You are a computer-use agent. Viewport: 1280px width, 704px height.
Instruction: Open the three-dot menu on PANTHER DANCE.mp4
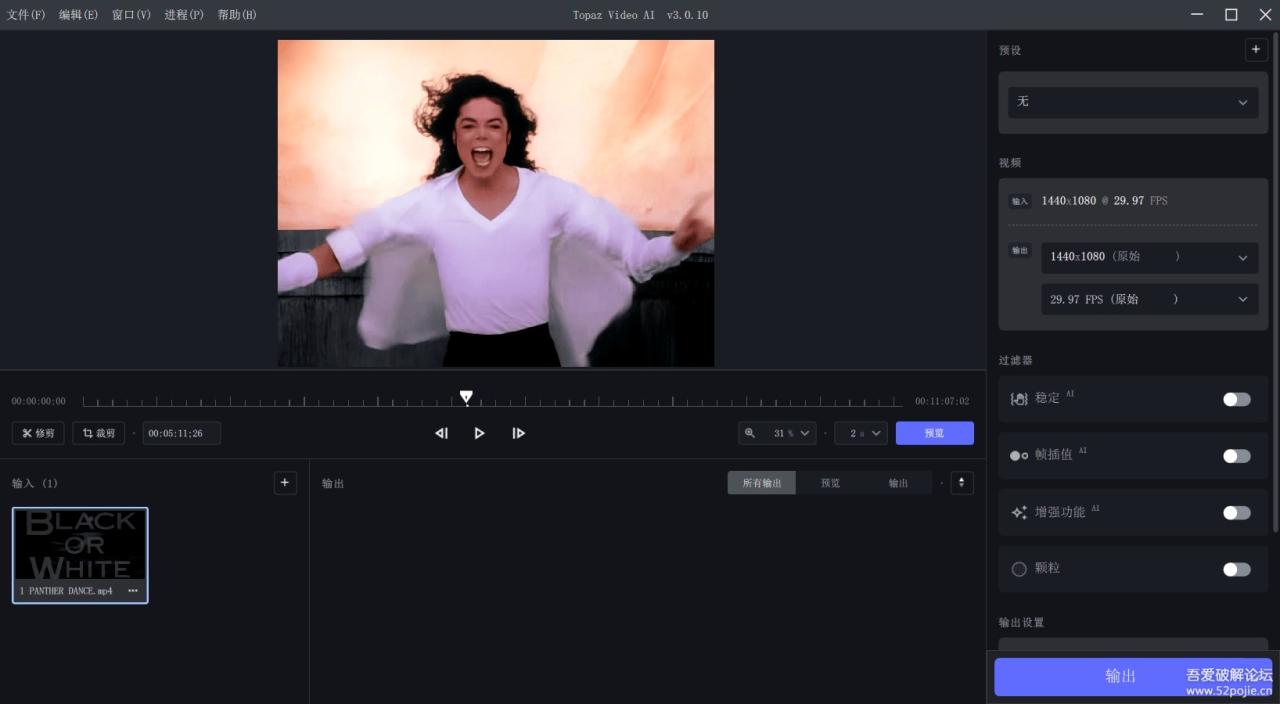click(x=133, y=591)
